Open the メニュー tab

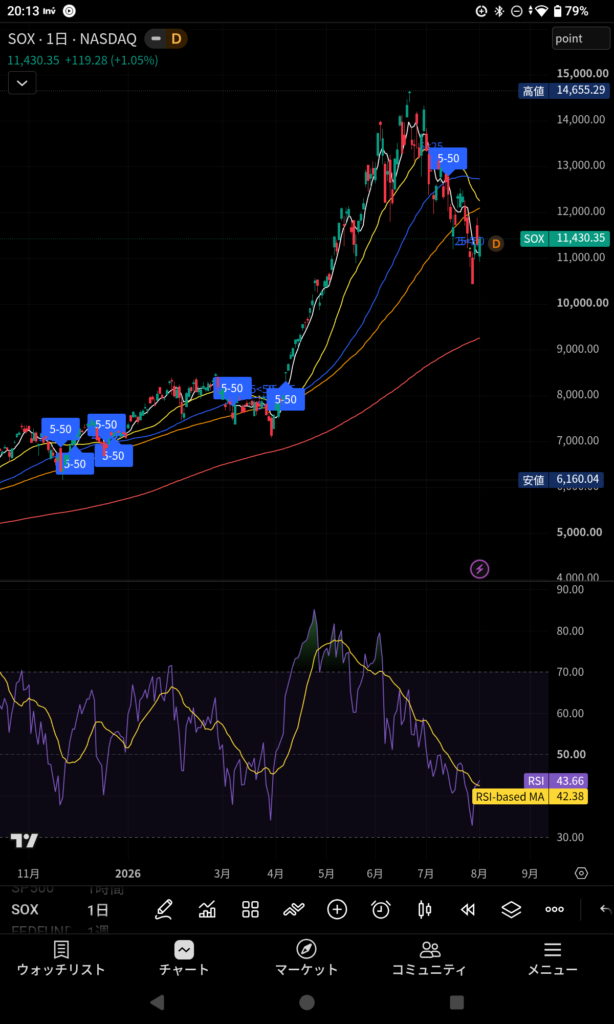tap(553, 958)
